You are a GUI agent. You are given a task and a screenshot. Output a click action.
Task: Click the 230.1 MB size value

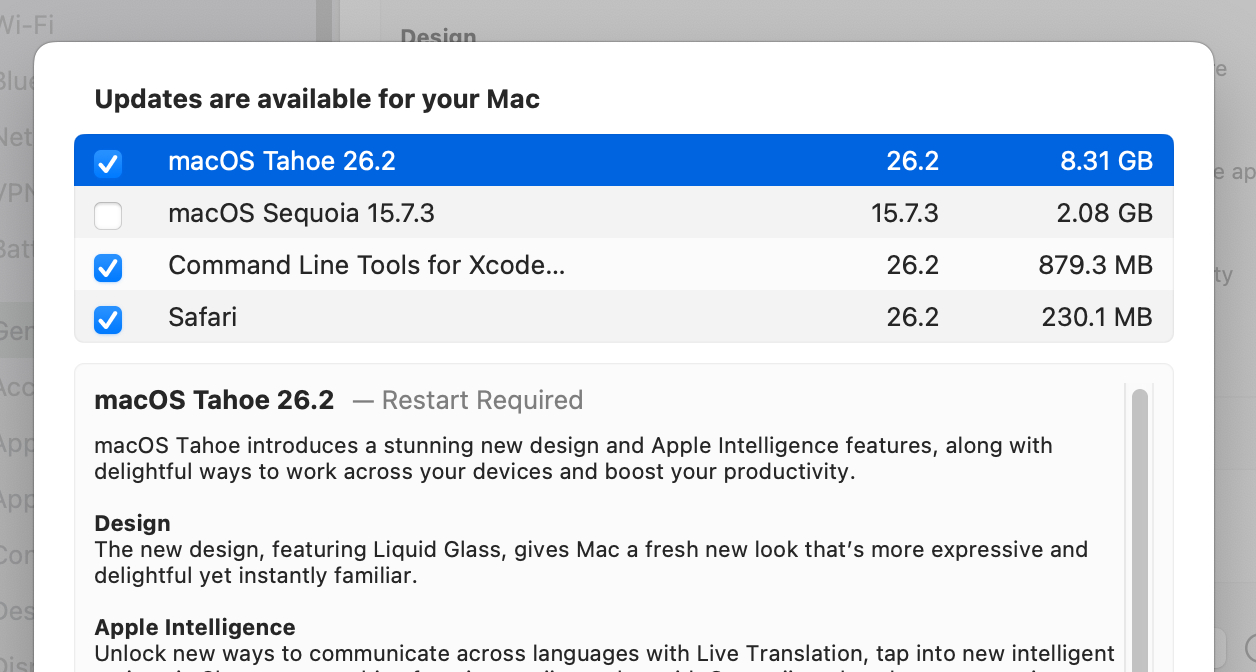click(x=1095, y=317)
